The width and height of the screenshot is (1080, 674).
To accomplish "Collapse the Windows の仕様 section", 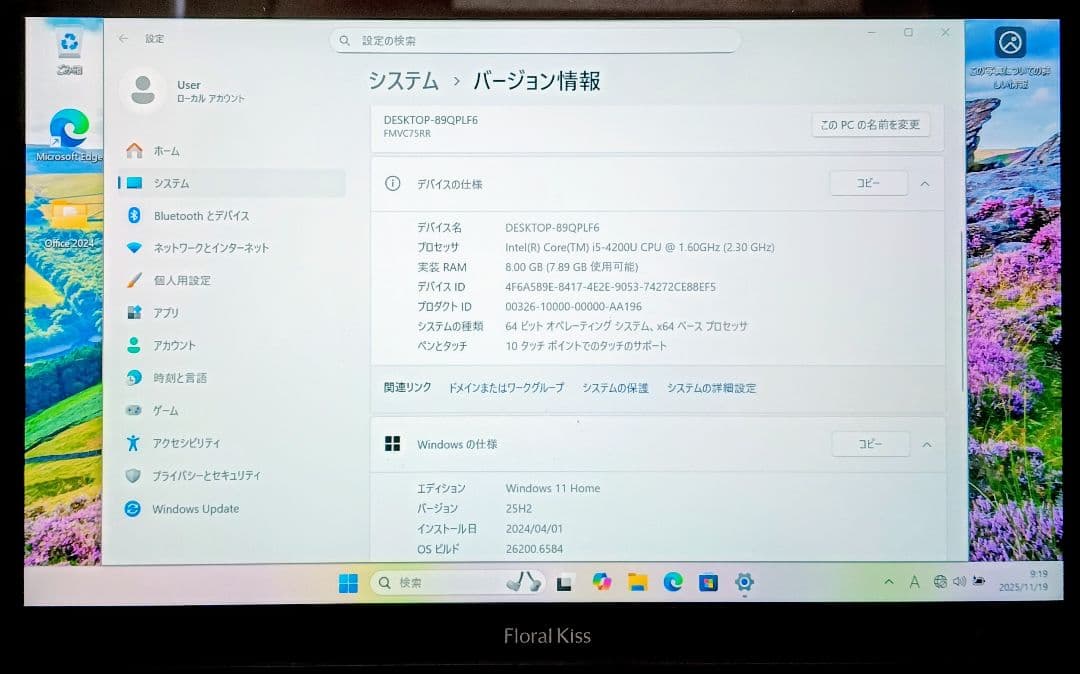I will click(926, 444).
